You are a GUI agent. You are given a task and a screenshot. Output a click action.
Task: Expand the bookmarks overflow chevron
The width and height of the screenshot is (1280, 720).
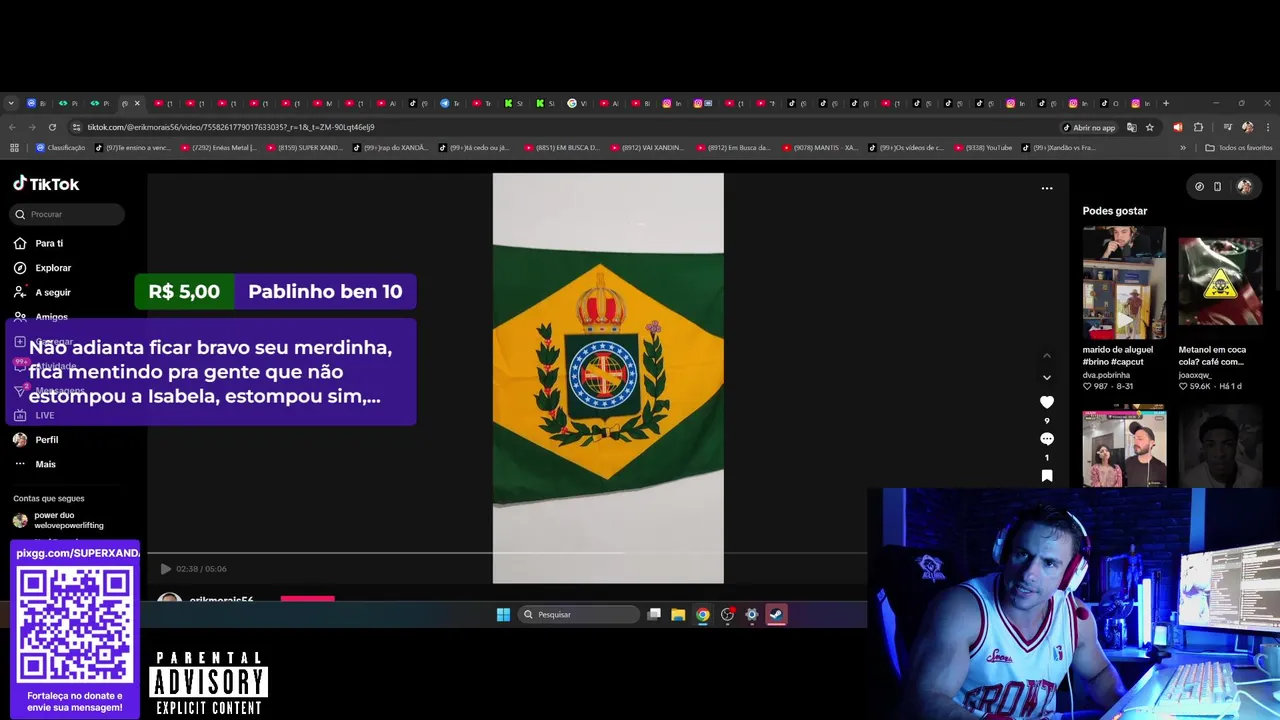pyautogui.click(x=1183, y=148)
